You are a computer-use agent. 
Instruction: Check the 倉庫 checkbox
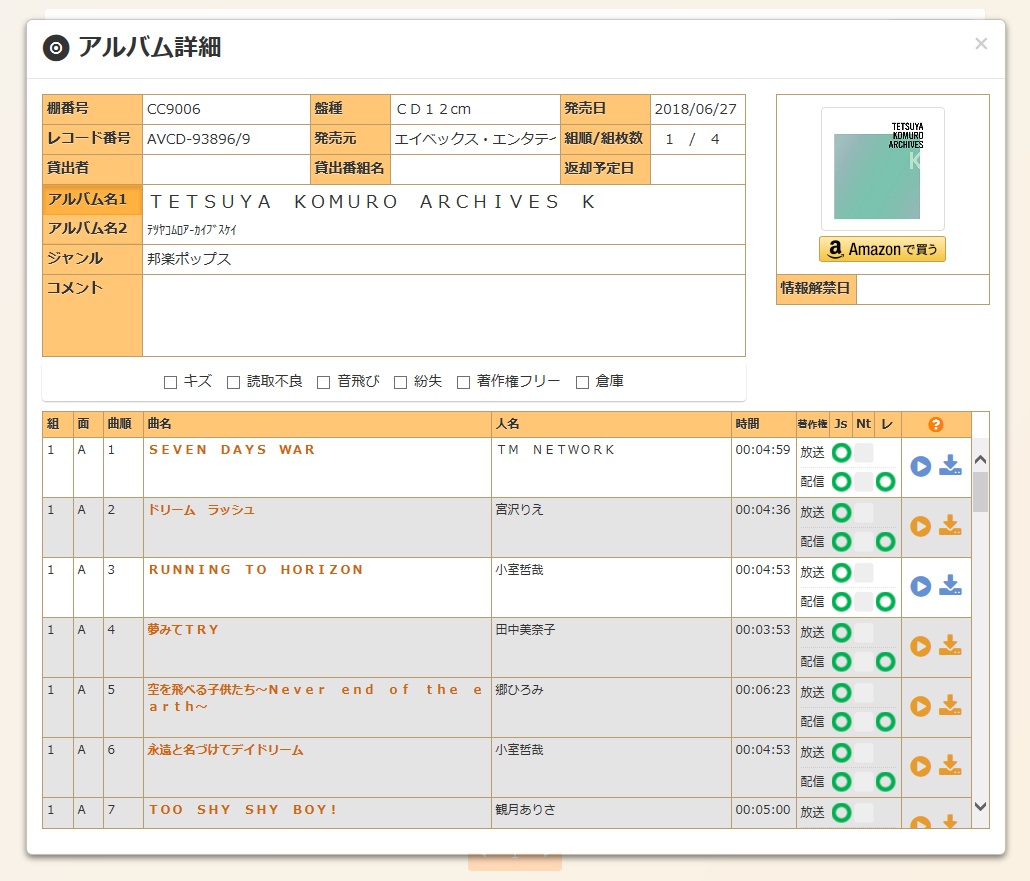(582, 382)
